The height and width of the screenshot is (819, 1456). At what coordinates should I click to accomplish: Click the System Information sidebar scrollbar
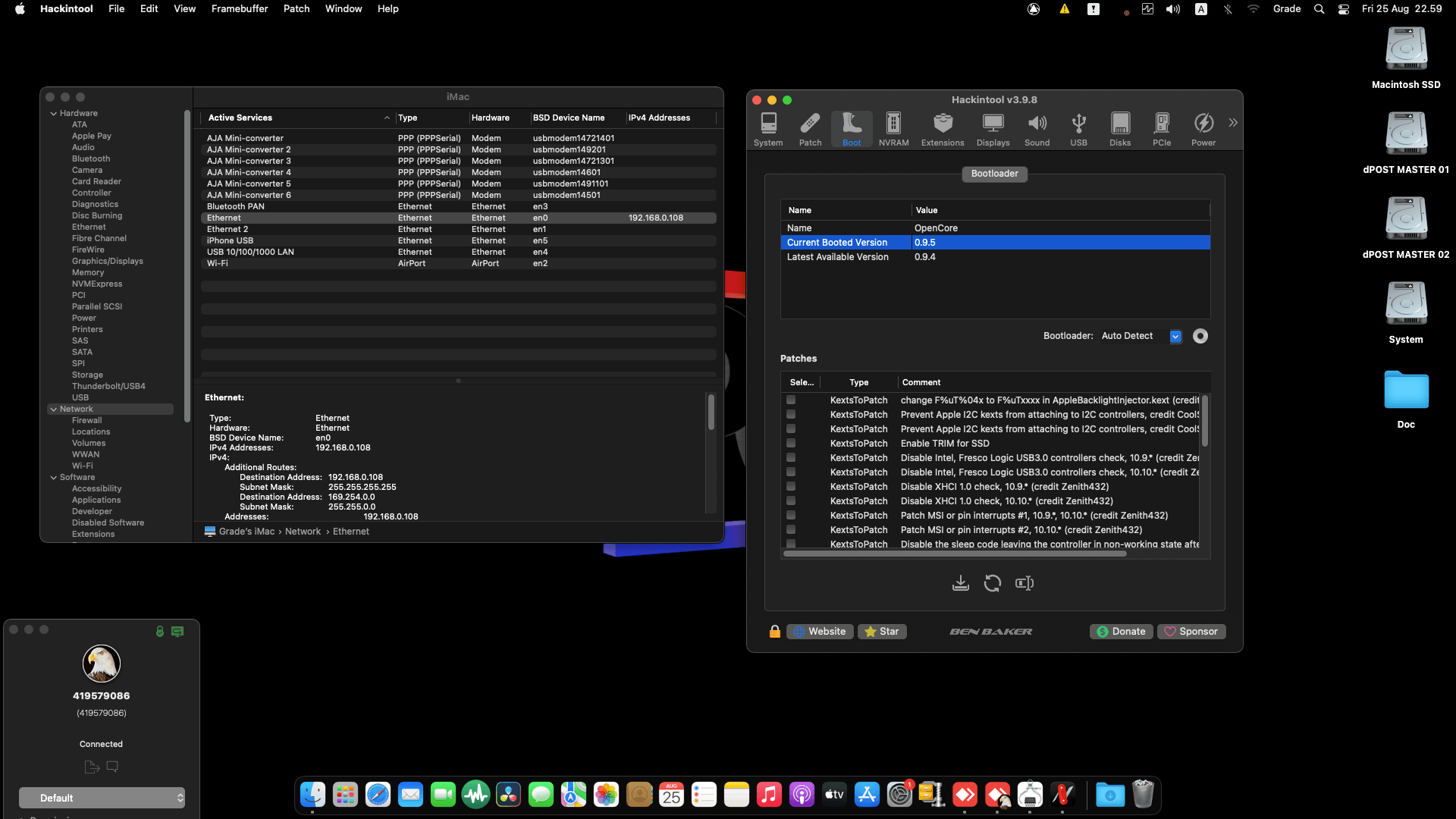(187, 265)
